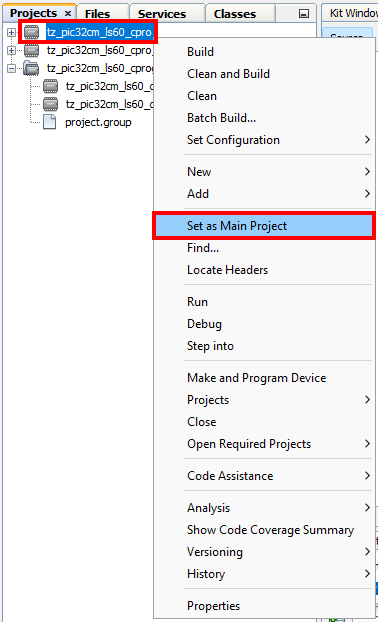Close the Projects tab with x
Image resolution: width=378 pixels, height=622 pixels.
coord(68,13)
